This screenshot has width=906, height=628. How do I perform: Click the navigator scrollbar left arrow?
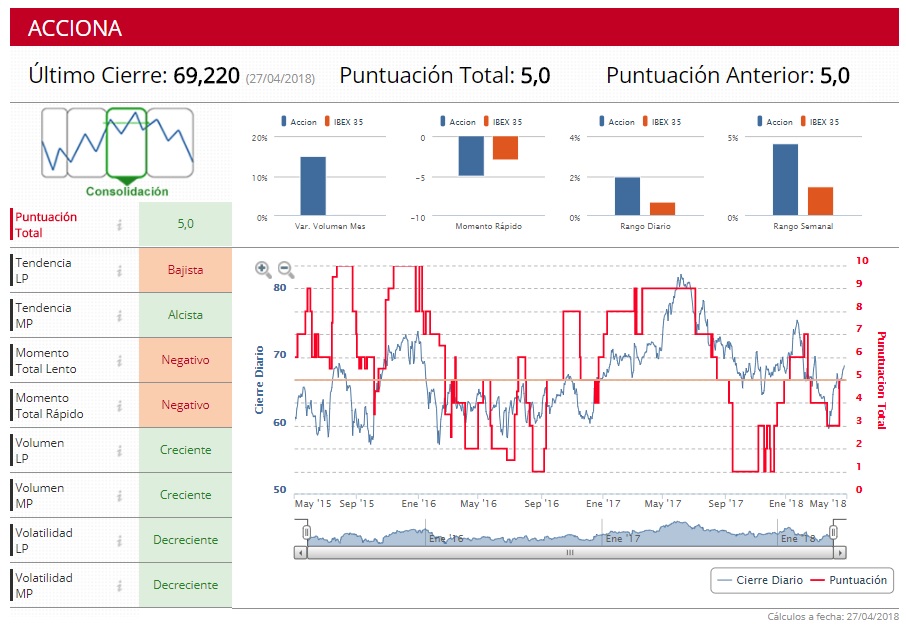coord(300,553)
